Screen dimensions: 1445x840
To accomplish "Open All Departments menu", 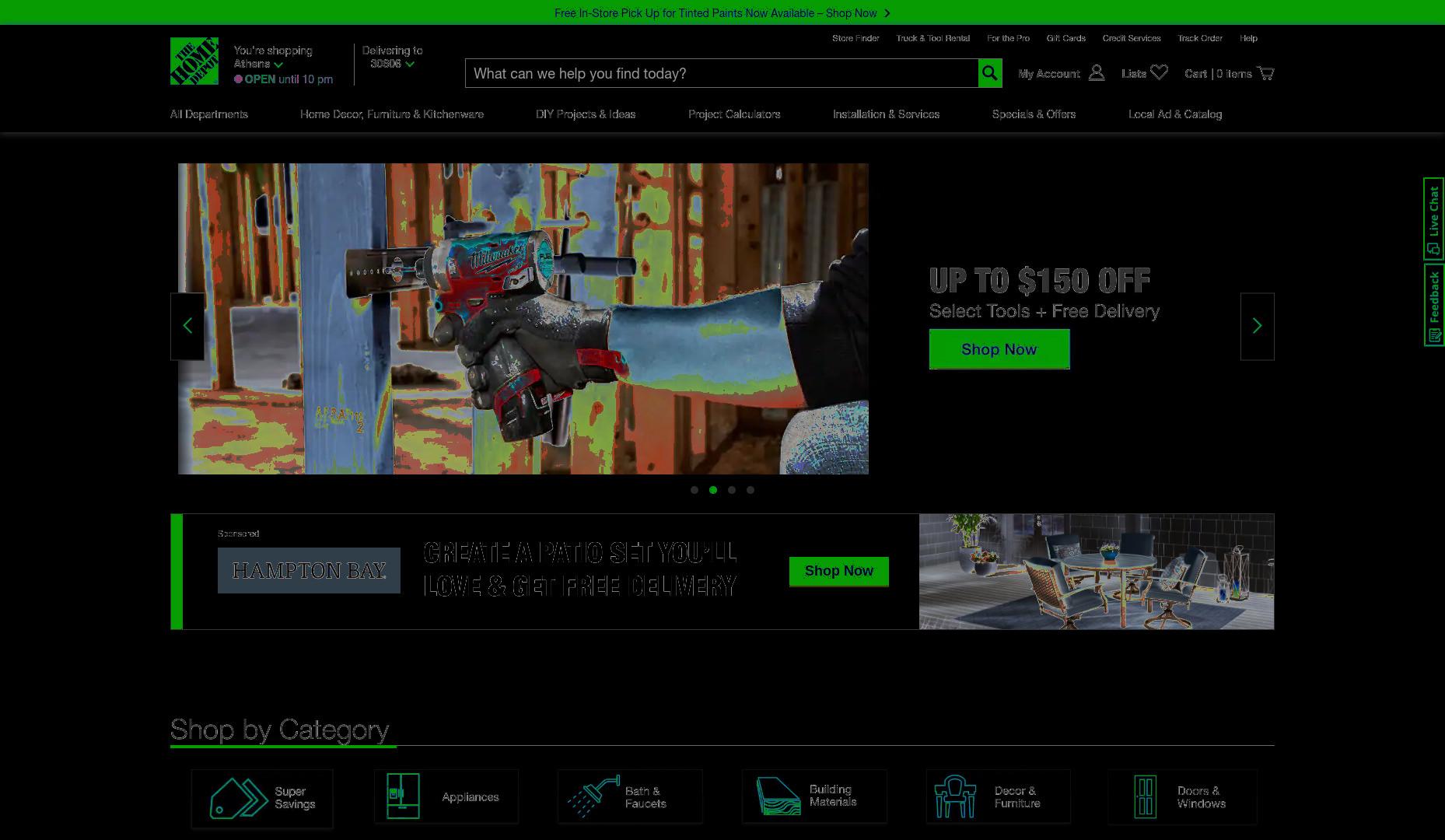I will tap(209, 114).
